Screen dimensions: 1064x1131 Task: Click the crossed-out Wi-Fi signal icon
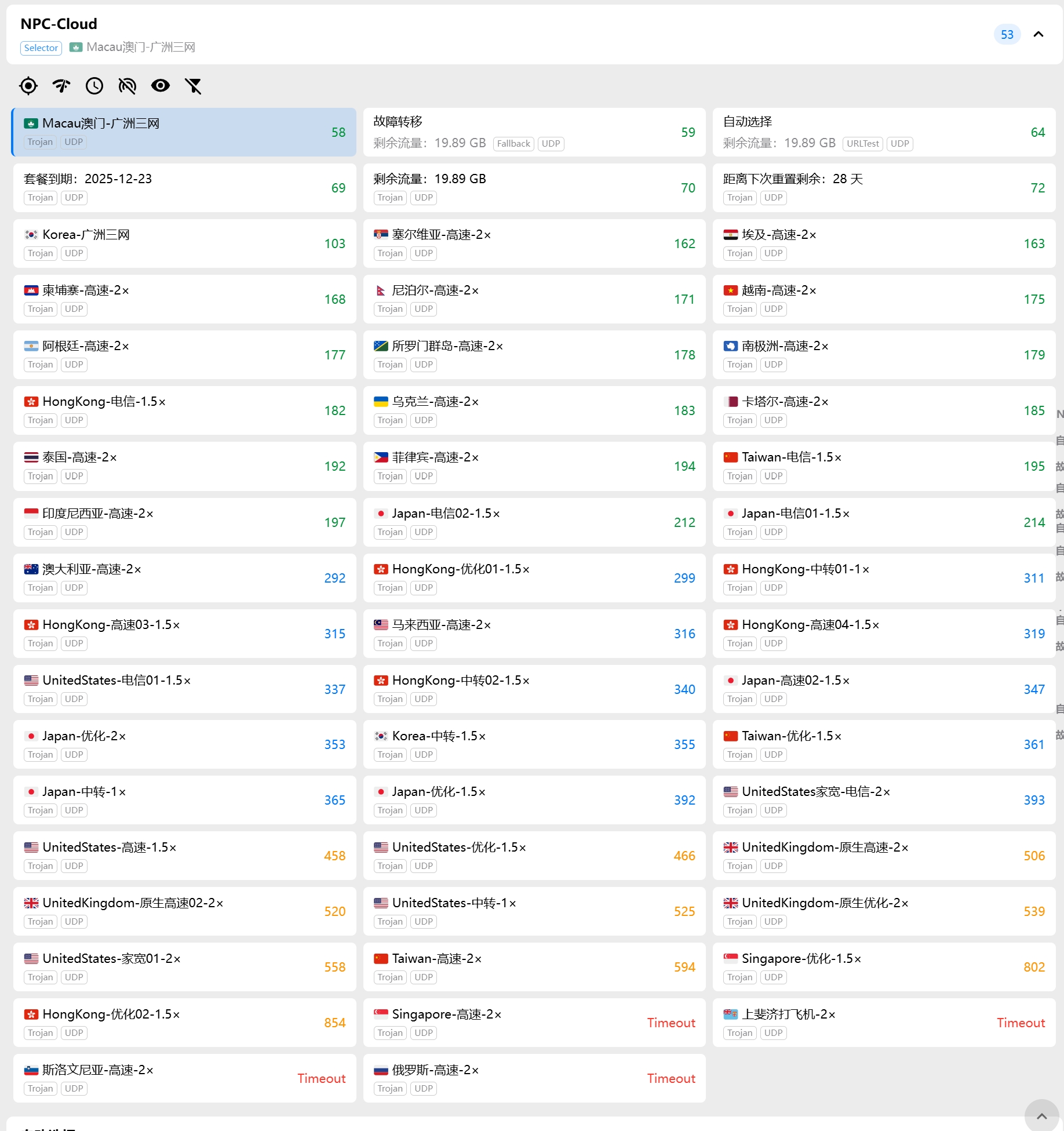127,86
